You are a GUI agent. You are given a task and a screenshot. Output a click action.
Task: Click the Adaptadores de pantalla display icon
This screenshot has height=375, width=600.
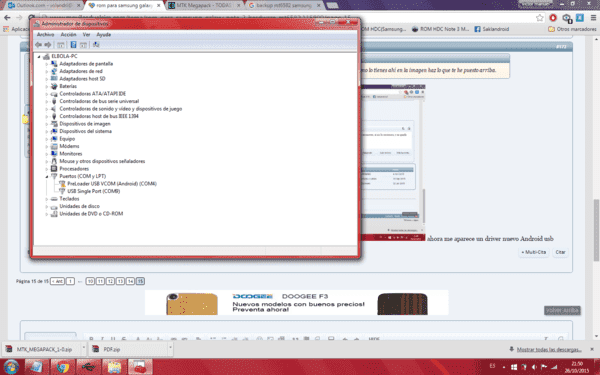(54, 64)
